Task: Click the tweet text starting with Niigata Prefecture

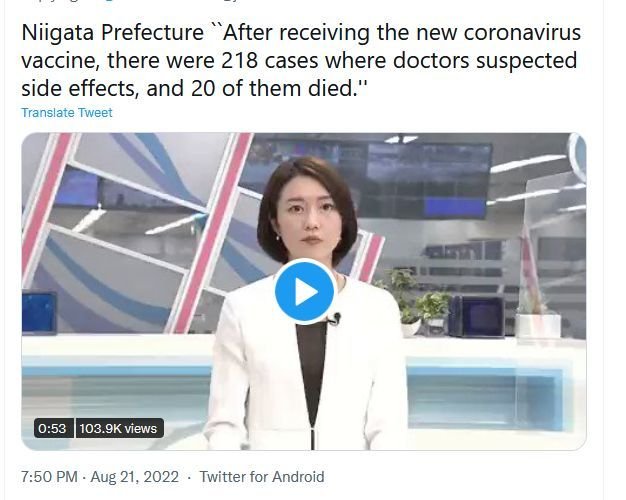Action: point(301,60)
